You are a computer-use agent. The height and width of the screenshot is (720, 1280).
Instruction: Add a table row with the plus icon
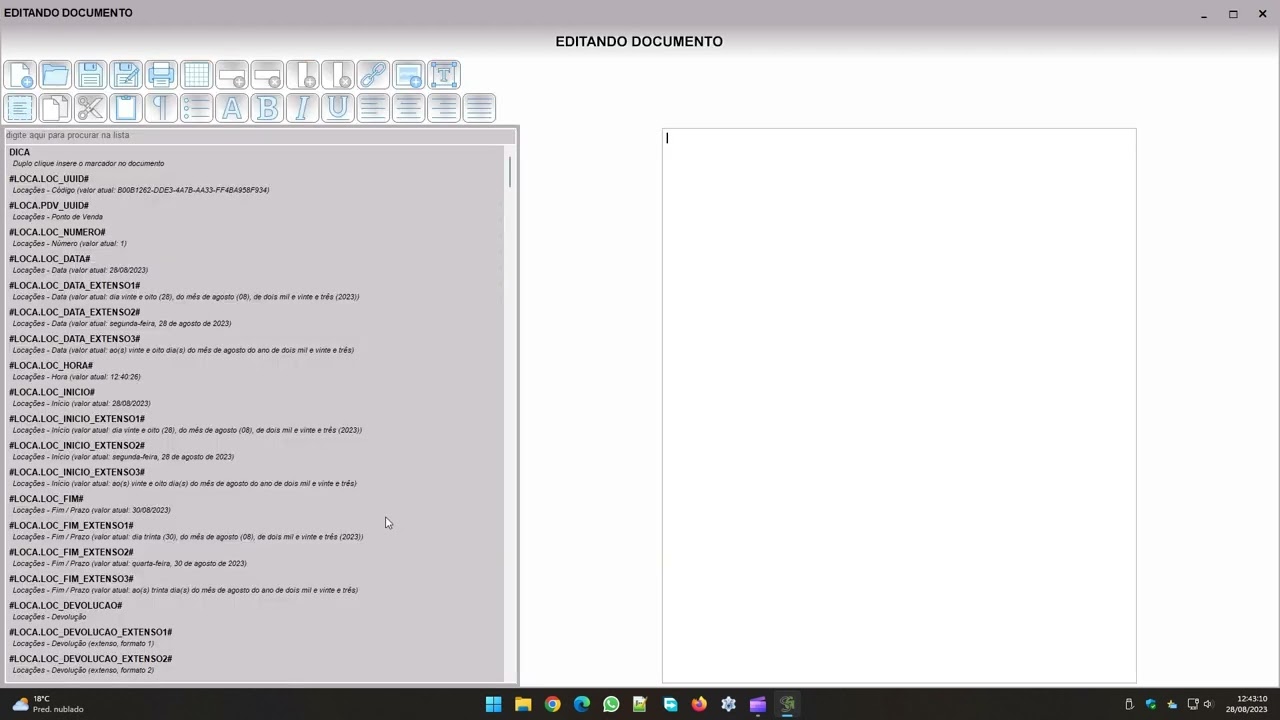pos(232,75)
